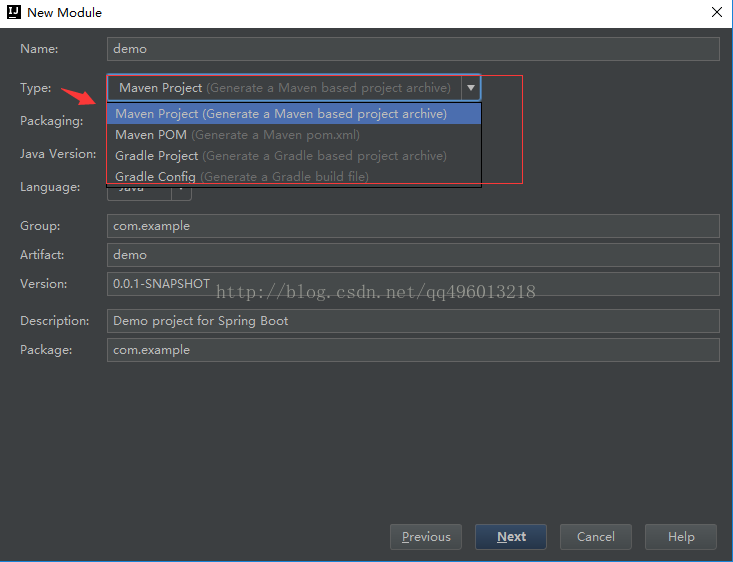Click the Package field com.example
The width and height of the screenshot is (733, 562).
pos(413,350)
